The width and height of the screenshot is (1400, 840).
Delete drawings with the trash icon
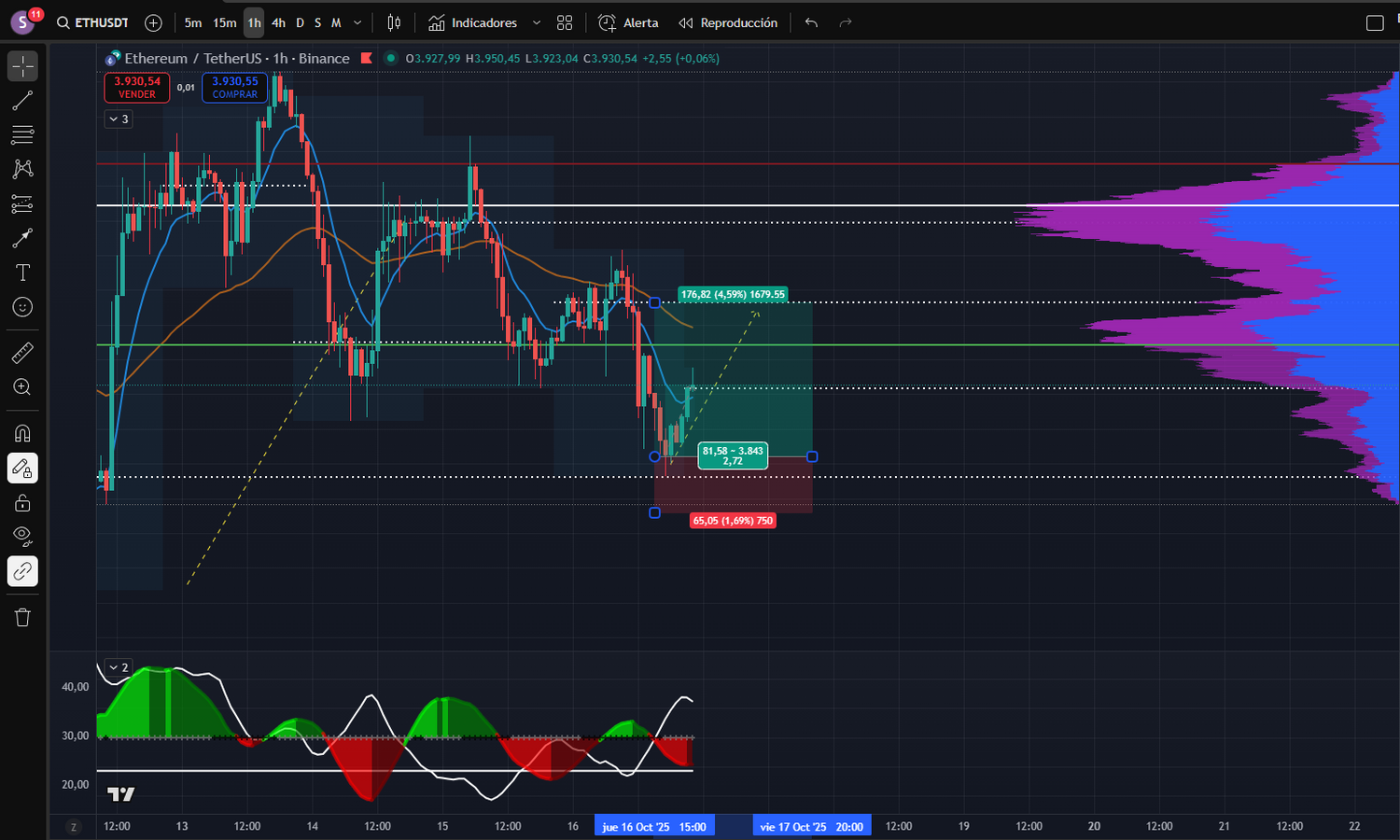pos(22,617)
